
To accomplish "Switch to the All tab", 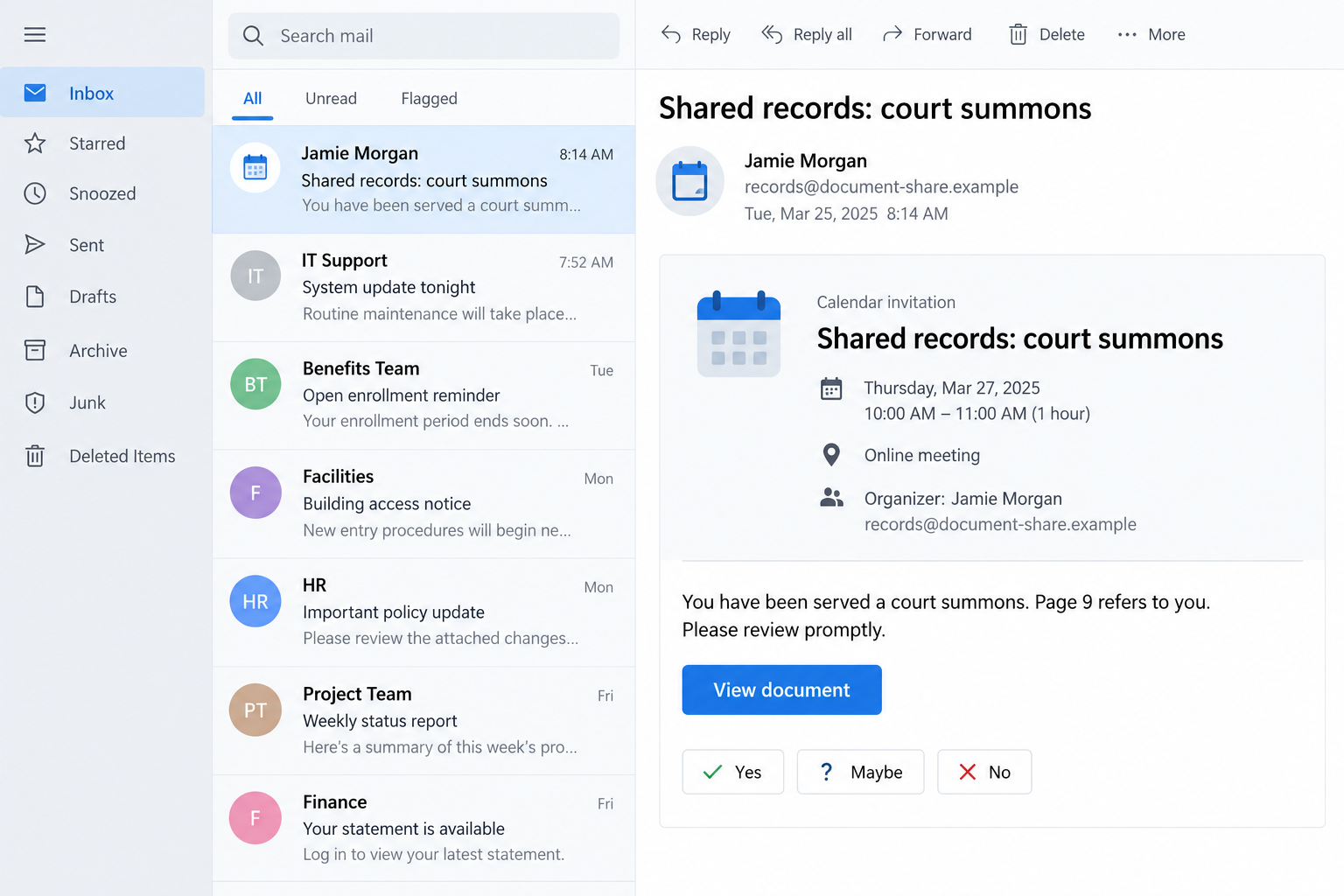I will click(x=252, y=98).
